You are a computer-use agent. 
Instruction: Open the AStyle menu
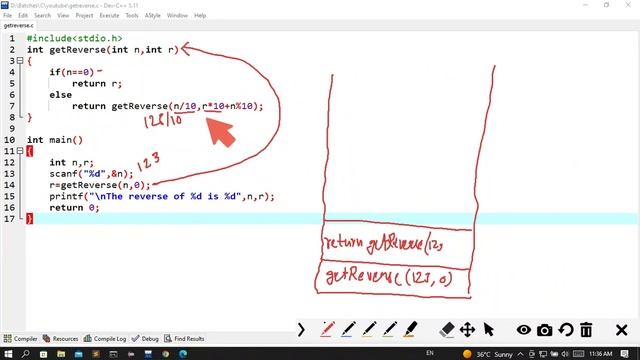[x=153, y=16]
